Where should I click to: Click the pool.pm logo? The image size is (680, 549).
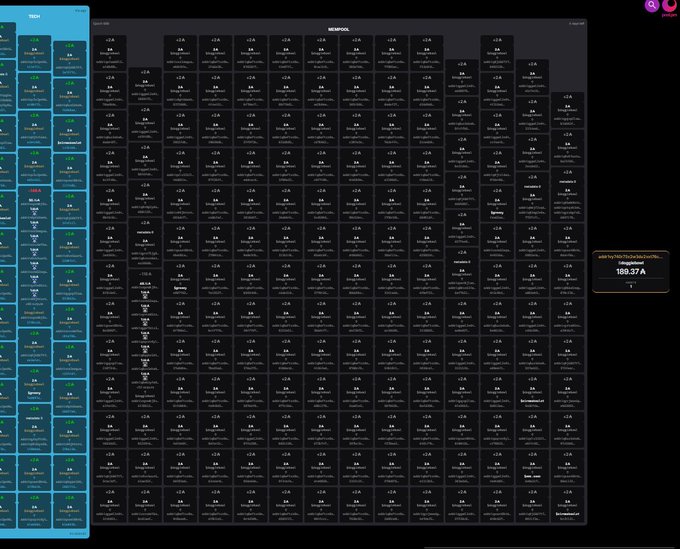(x=670, y=7)
